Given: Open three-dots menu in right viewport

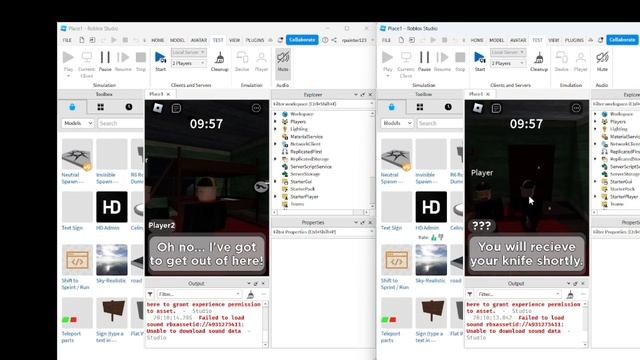Looking at the screenshot, I should (x=576, y=108).
